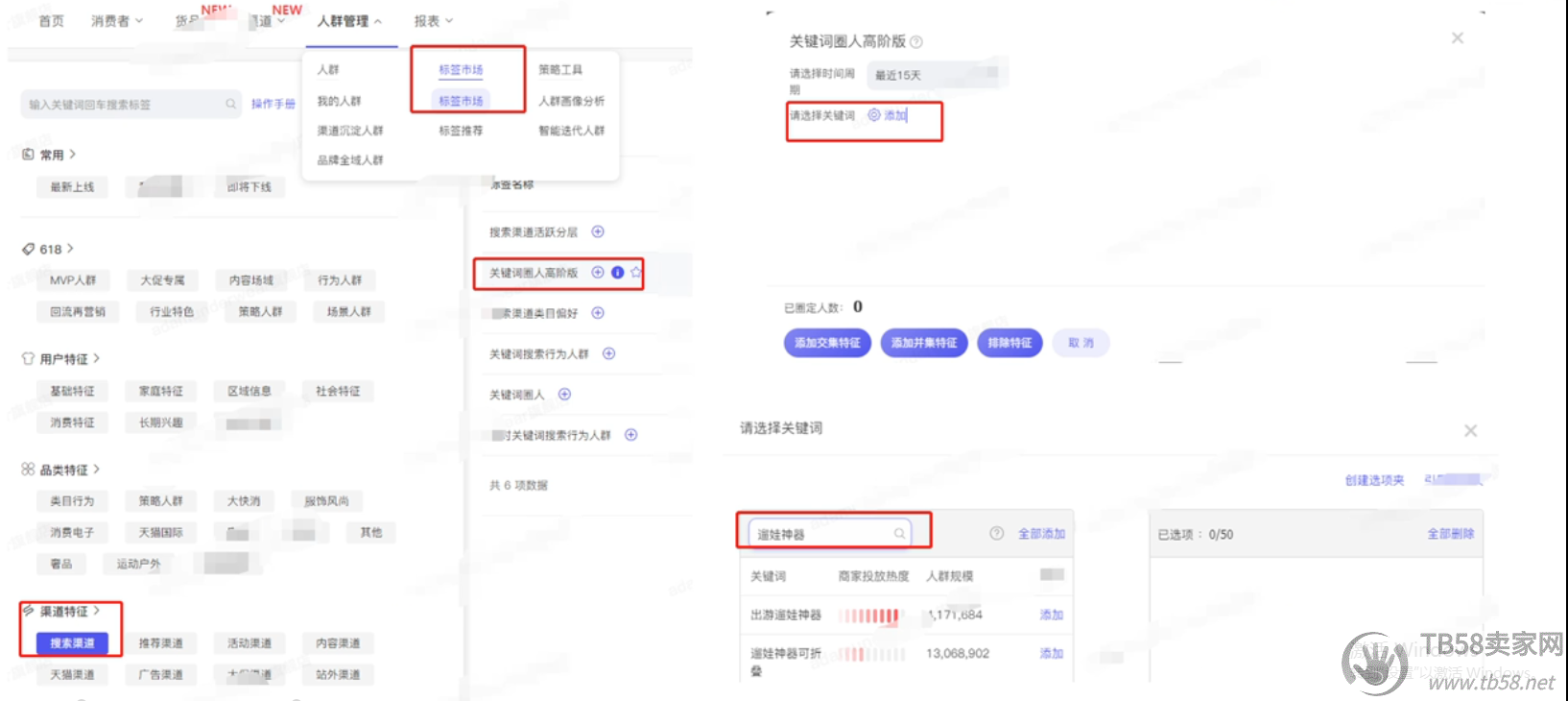Click the 输入关键词 tag search field
Screen dimensions: 1568x701
(x=125, y=105)
